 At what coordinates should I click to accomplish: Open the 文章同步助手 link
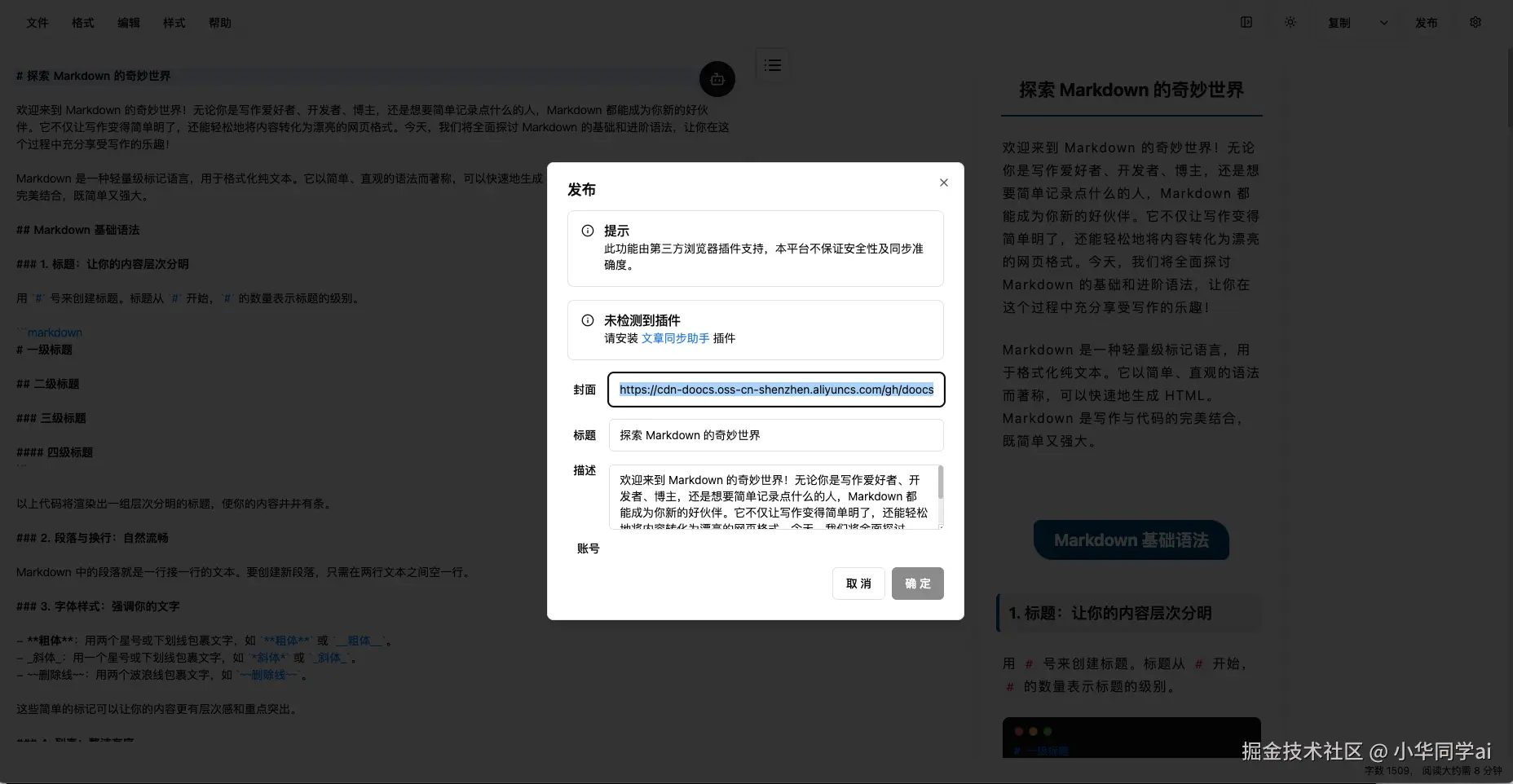click(x=676, y=338)
